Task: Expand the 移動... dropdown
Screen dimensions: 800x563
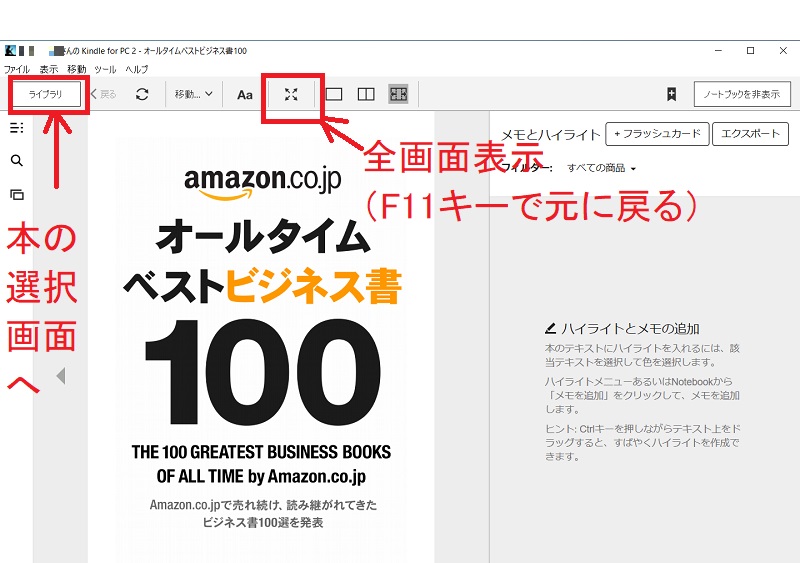Action: point(193,94)
